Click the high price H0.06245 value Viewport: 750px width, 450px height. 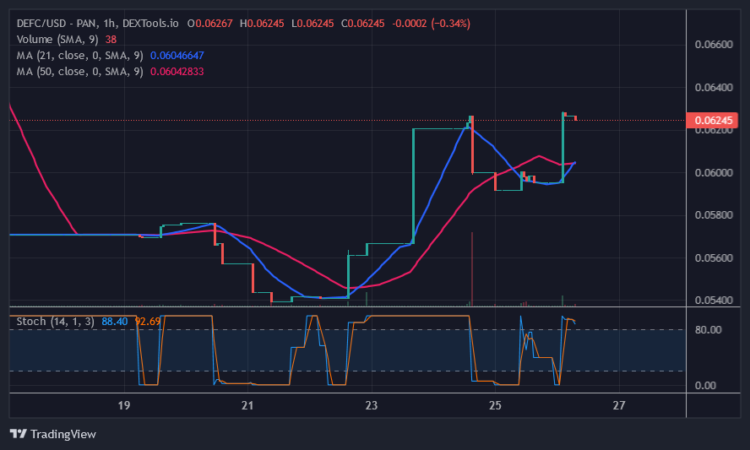262,23
